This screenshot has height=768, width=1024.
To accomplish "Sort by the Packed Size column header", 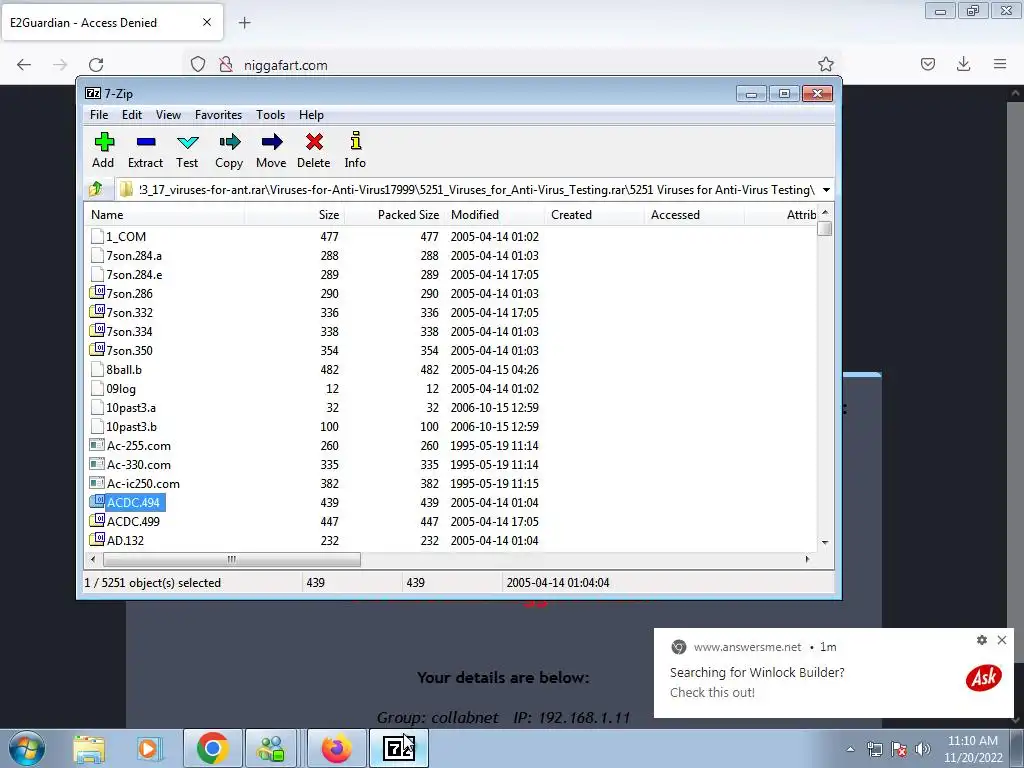I will tap(394, 215).
